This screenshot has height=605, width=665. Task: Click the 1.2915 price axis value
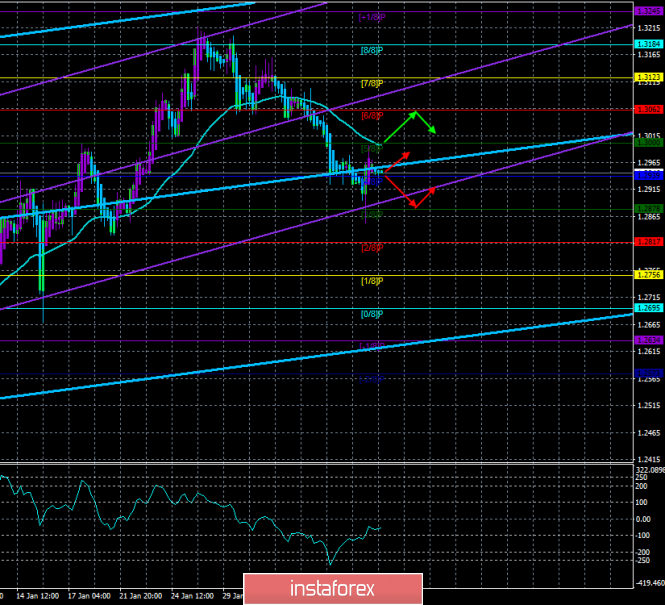649,190
